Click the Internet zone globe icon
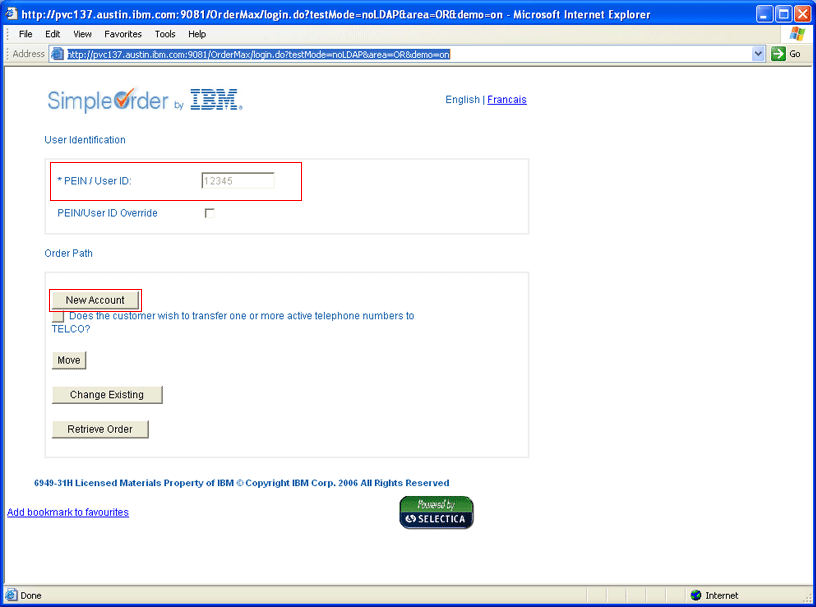The width and height of the screenshot is (816, 607). pyautogui.click(x=696, y=595)
